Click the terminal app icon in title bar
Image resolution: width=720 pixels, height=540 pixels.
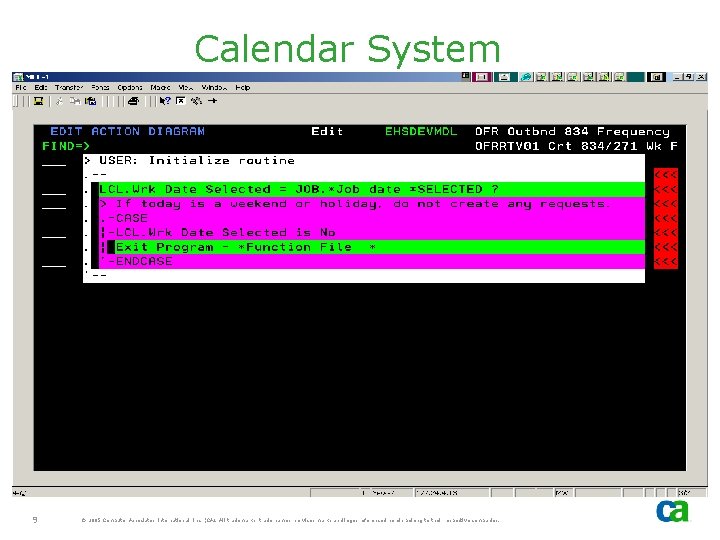click(18, 77)
